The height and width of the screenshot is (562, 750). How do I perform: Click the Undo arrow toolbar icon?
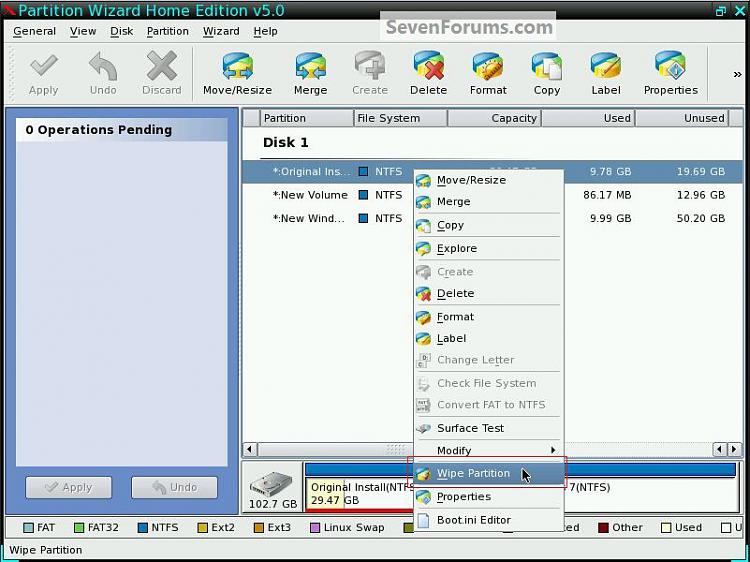coord(103,66)
